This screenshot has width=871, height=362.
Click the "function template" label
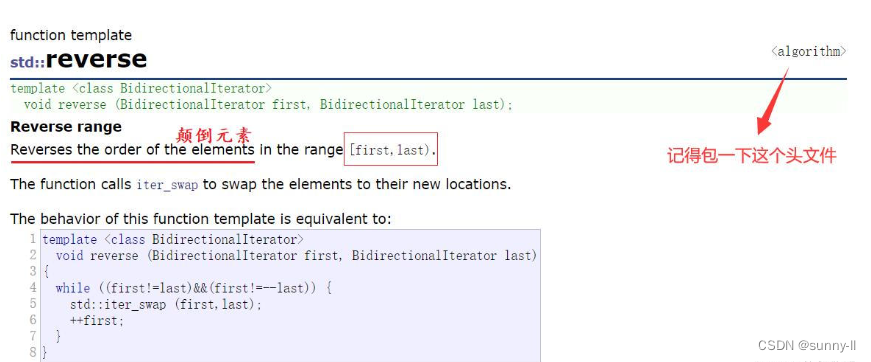pos(71,36)
